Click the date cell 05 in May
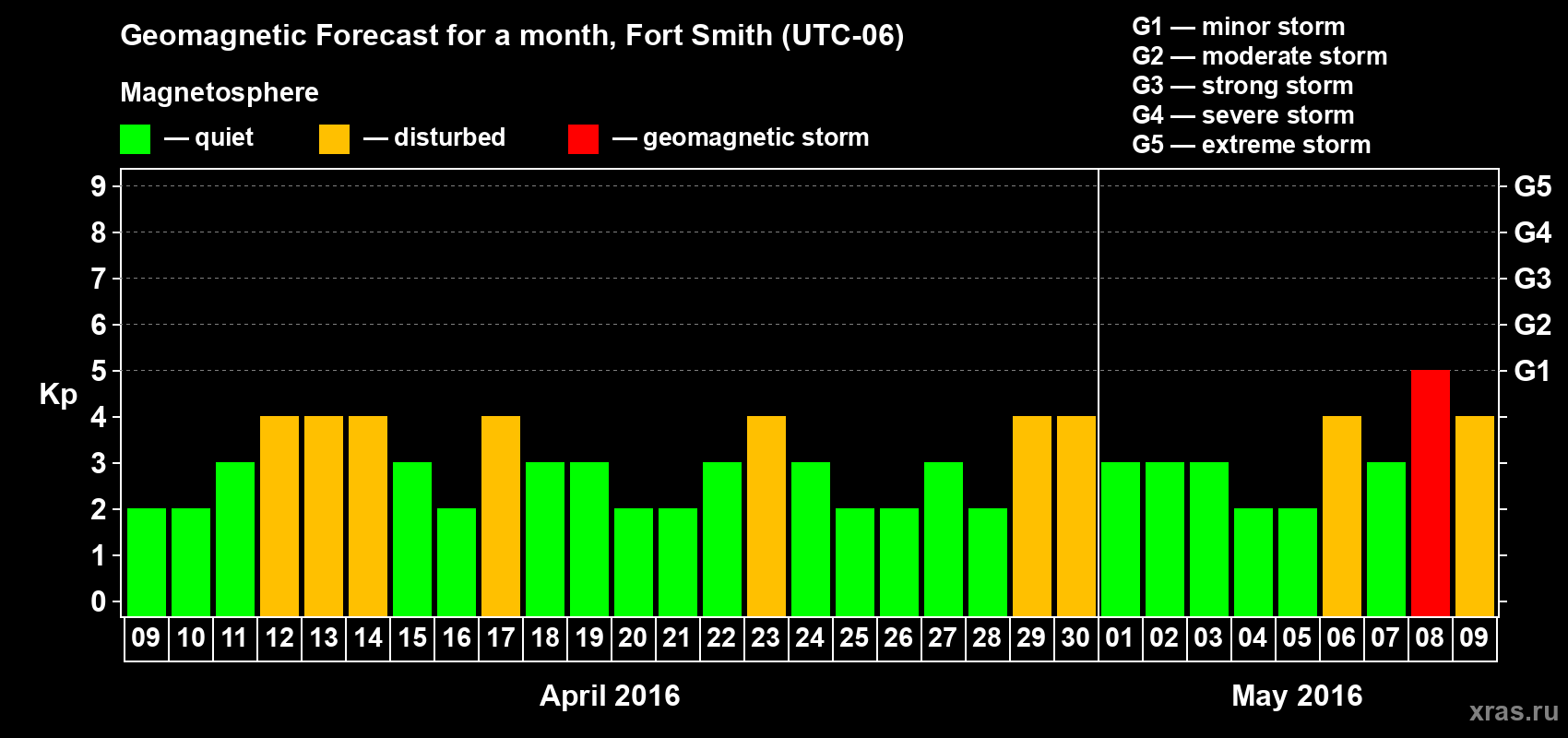This screenshot has width=1568, height=738. pyautogui.click(x=1298, y=638)
